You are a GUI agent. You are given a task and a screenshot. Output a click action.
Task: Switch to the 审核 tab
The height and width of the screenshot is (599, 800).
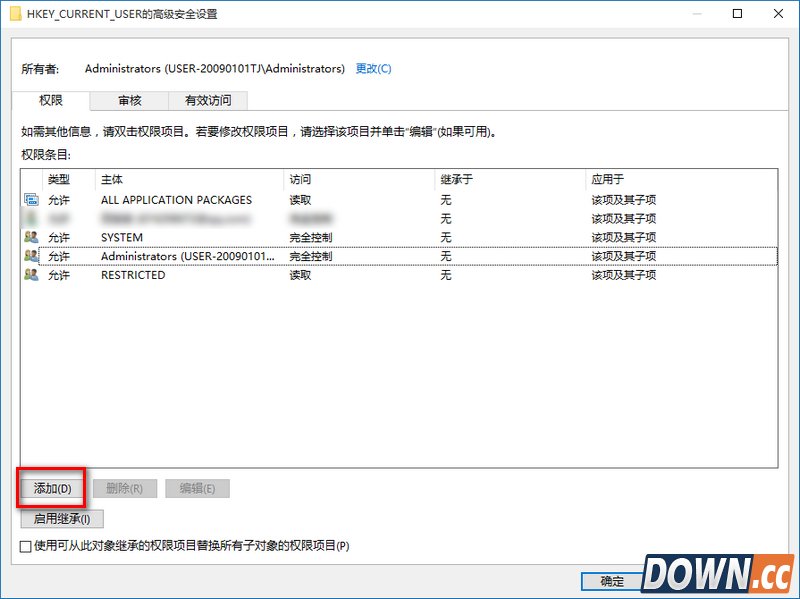129,100
